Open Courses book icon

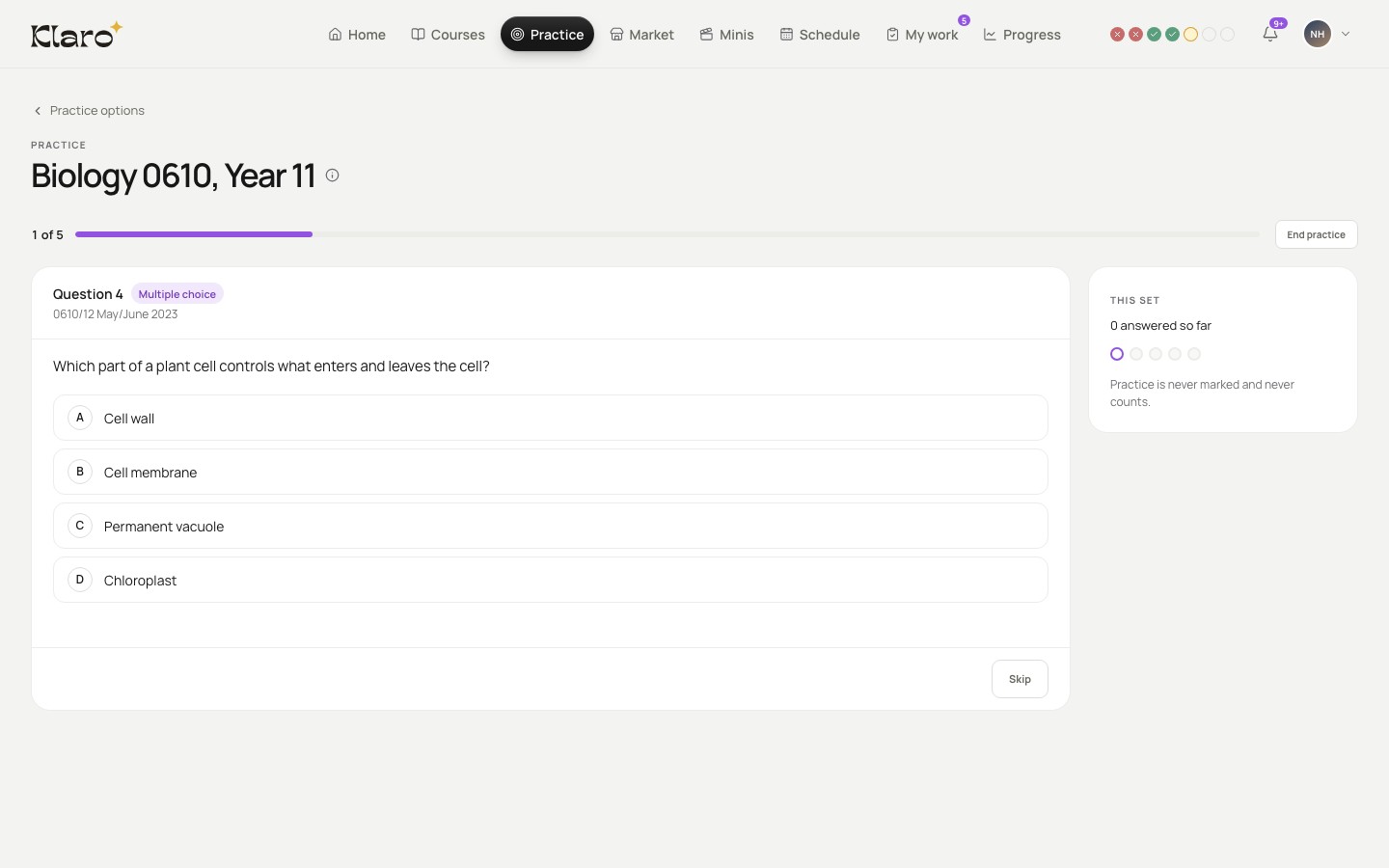pos(418,35)
